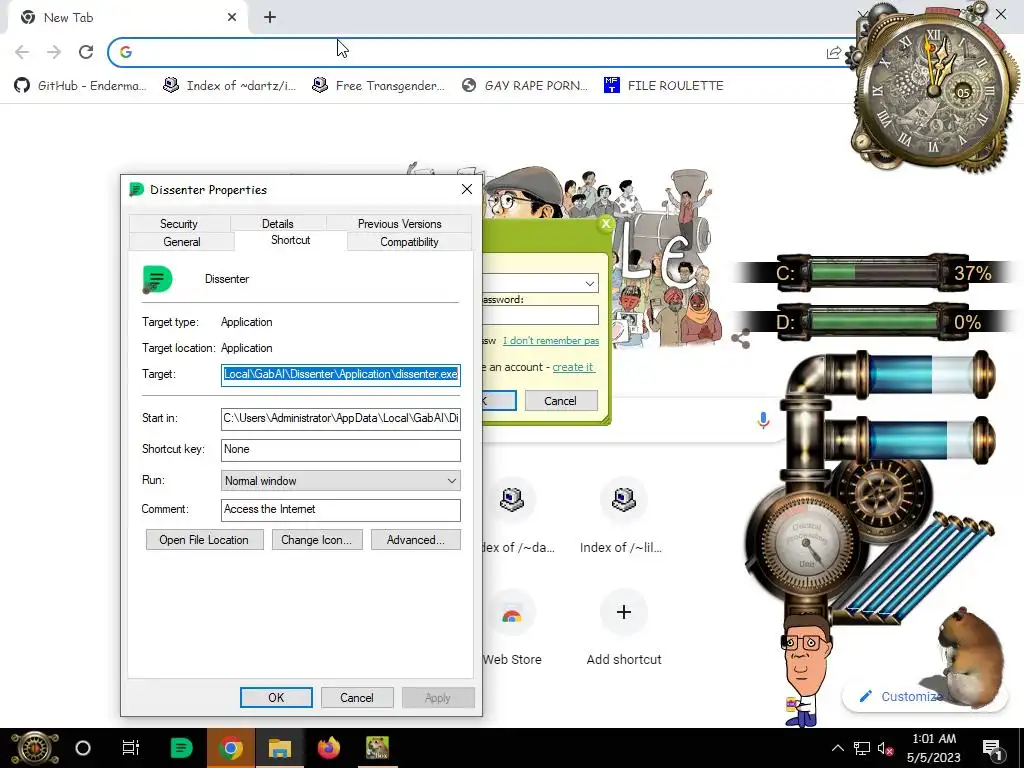Switch to the Compatibility tab
Screen dimensions: 1024x768
(409, 242)
